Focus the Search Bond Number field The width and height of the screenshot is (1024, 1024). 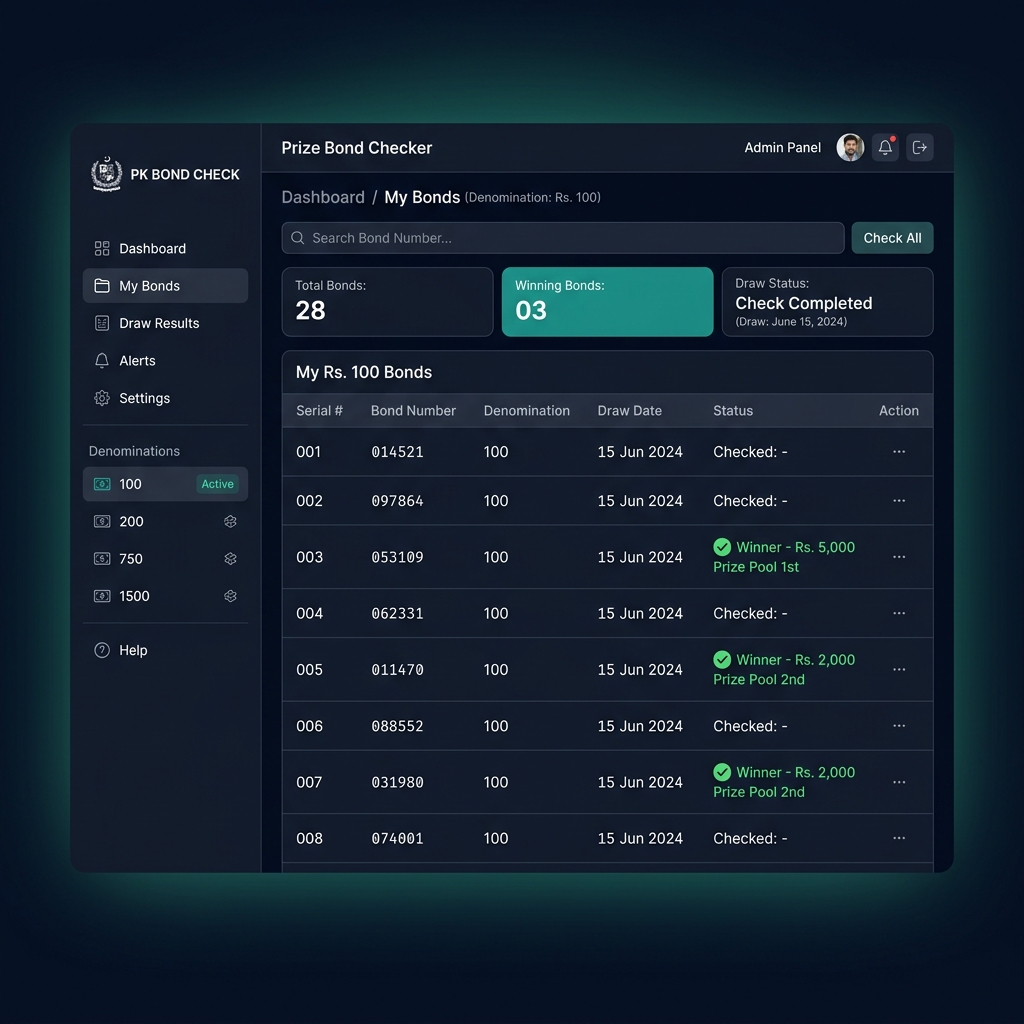pyautogui.click(x=563, y=238)
